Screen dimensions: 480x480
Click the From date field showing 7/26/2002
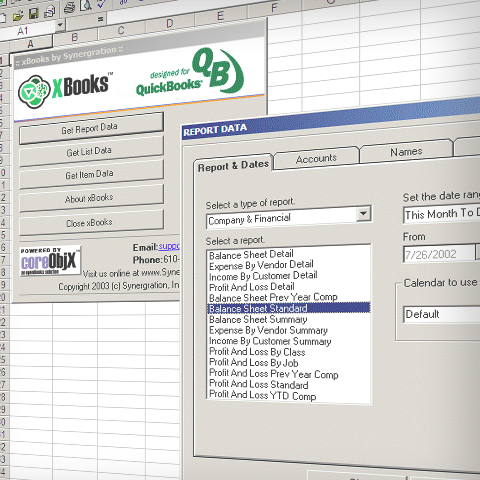pos(439,254)
